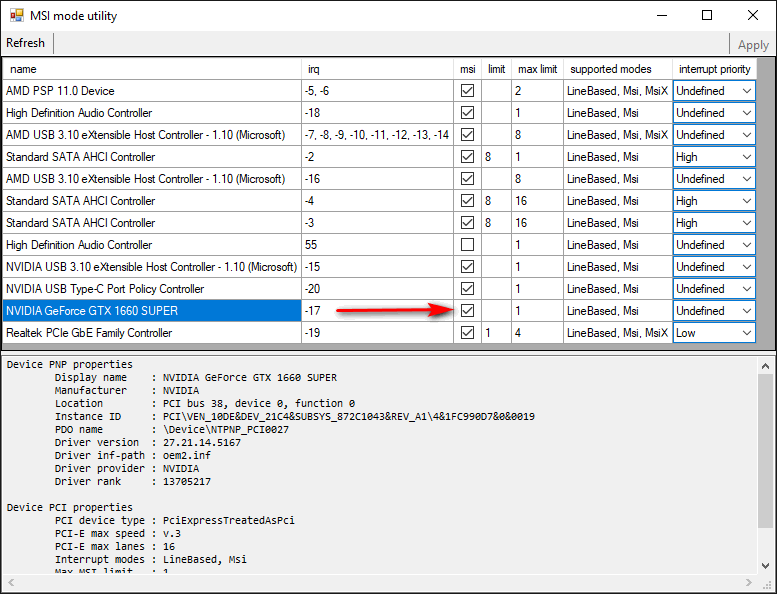
Task: Click supported modes cell for AMD PSP 11.0 Device
Action: pyautogui.click(x=617, y=91)
